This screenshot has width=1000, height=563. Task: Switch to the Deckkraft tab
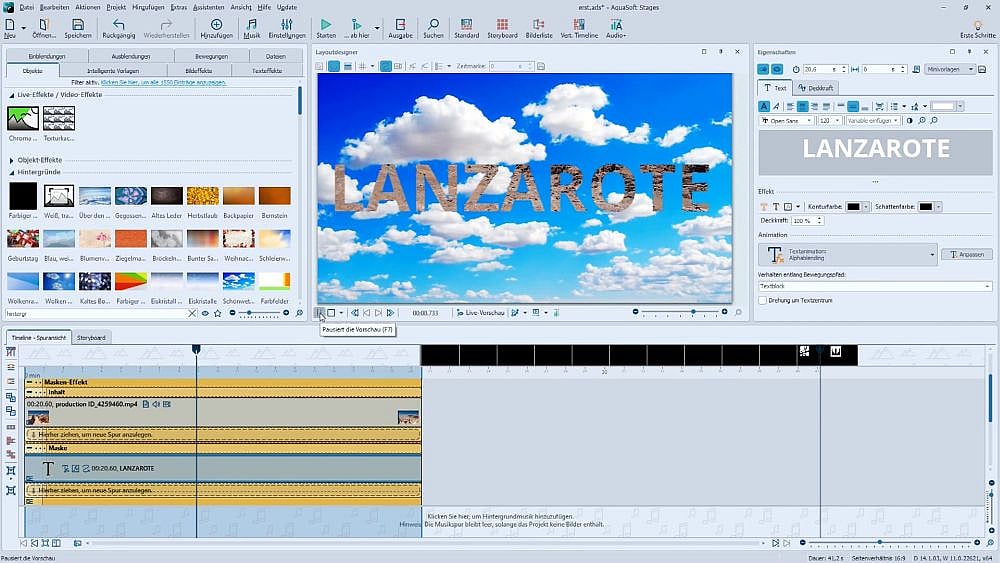click(x=816, y=88)
